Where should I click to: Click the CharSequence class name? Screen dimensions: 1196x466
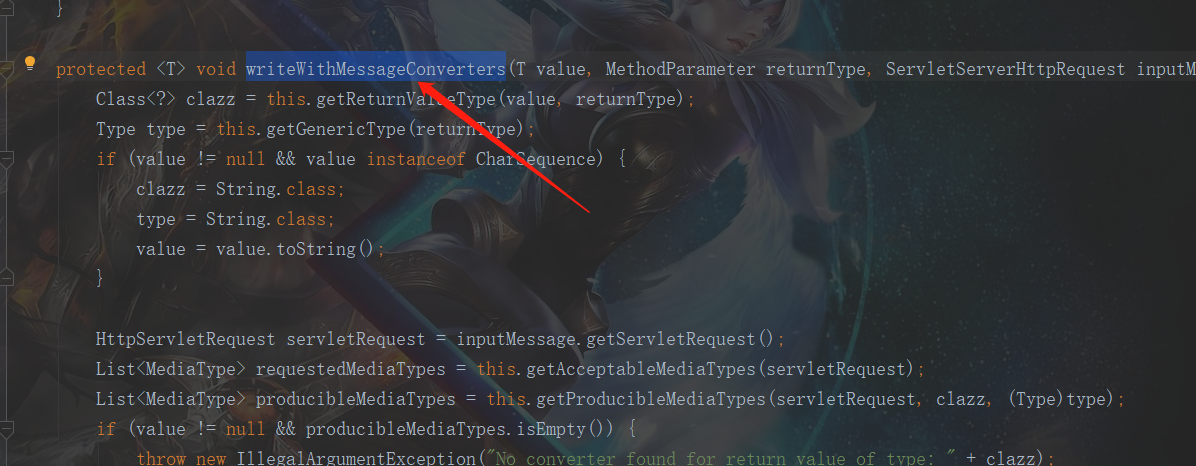point(535,159)
